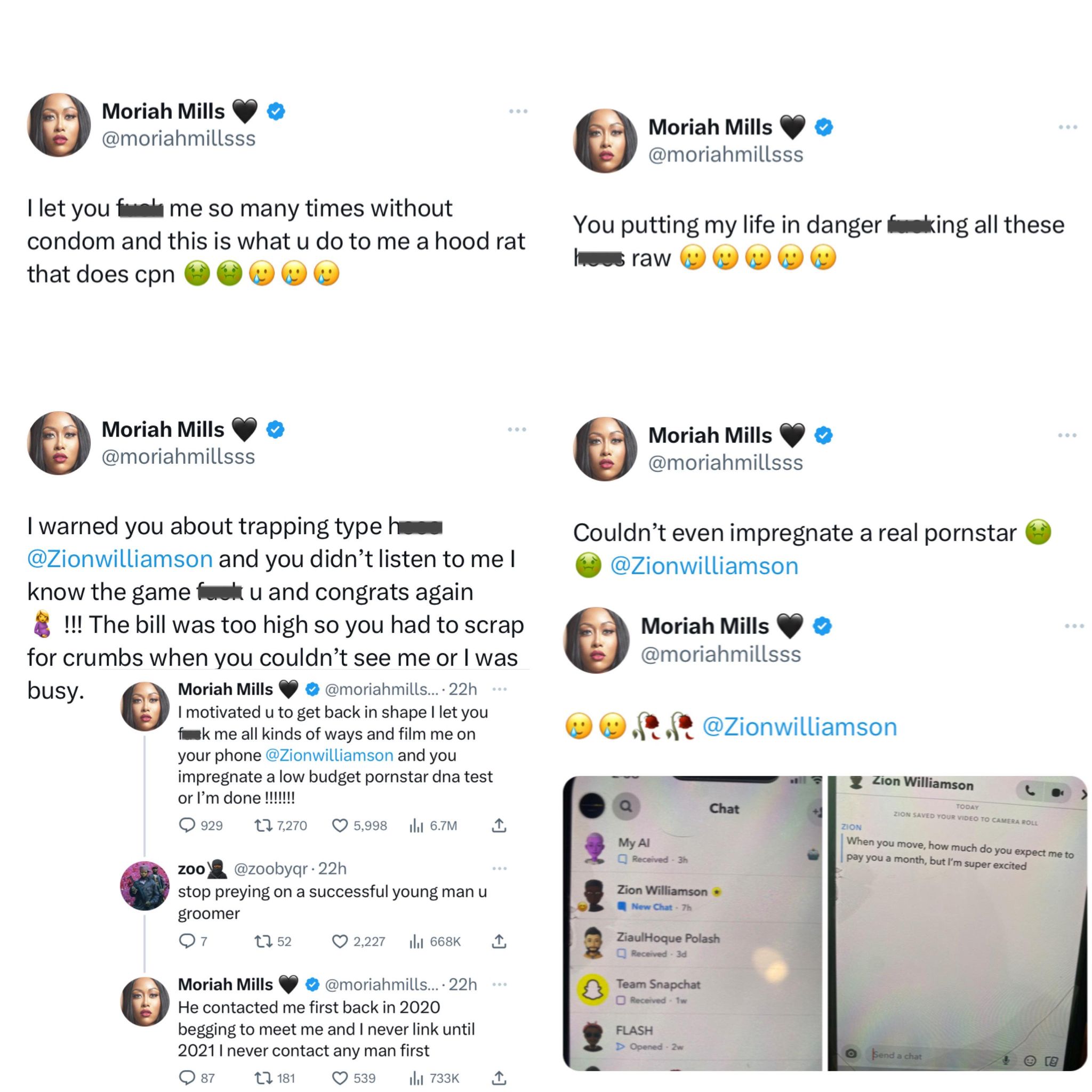Image resolution: width=1092 pixels, height=1092 pixels.
Task: Open zoobyqr profile picture
Action: (144, 886)
